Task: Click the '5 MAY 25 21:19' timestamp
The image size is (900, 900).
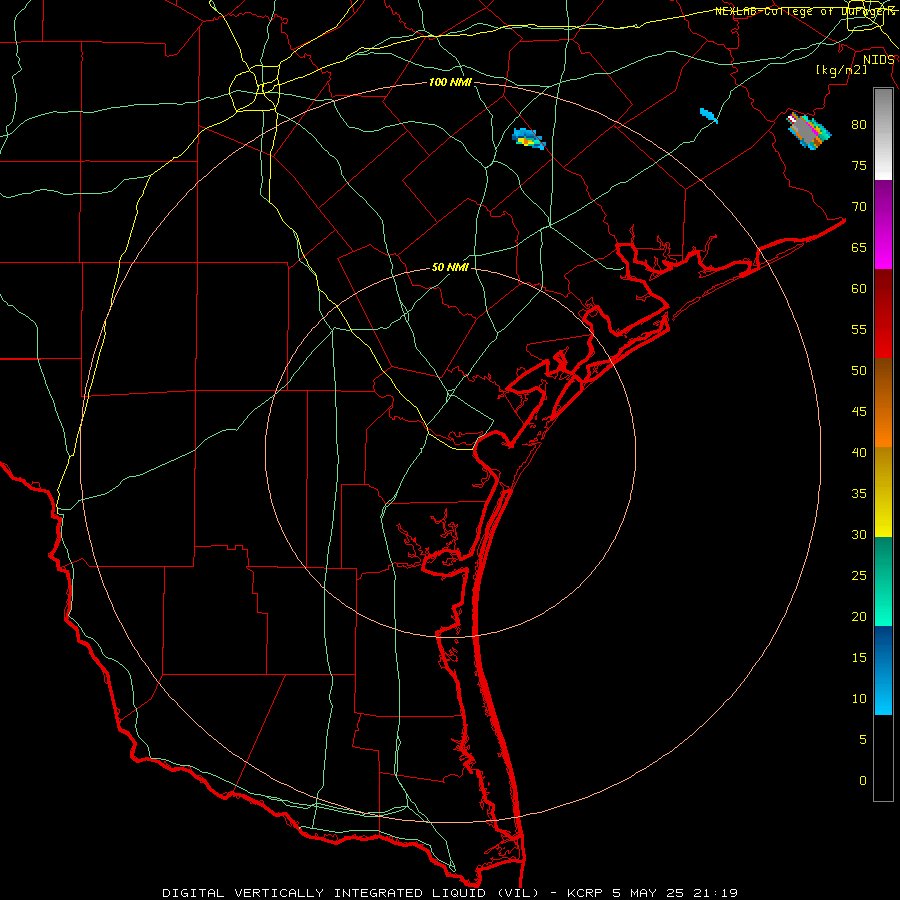Action: click(675, 893)
